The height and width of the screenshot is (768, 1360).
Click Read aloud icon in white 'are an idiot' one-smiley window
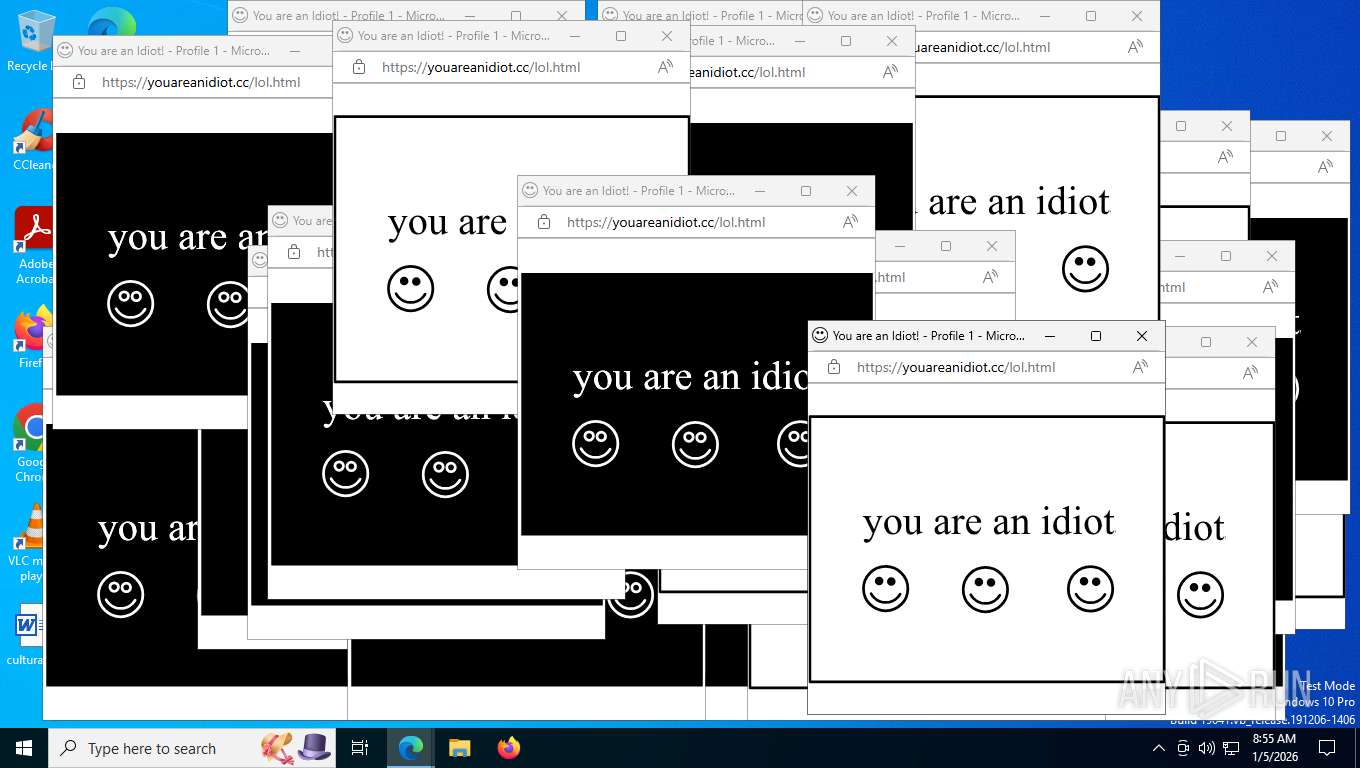coord(1135,47)
